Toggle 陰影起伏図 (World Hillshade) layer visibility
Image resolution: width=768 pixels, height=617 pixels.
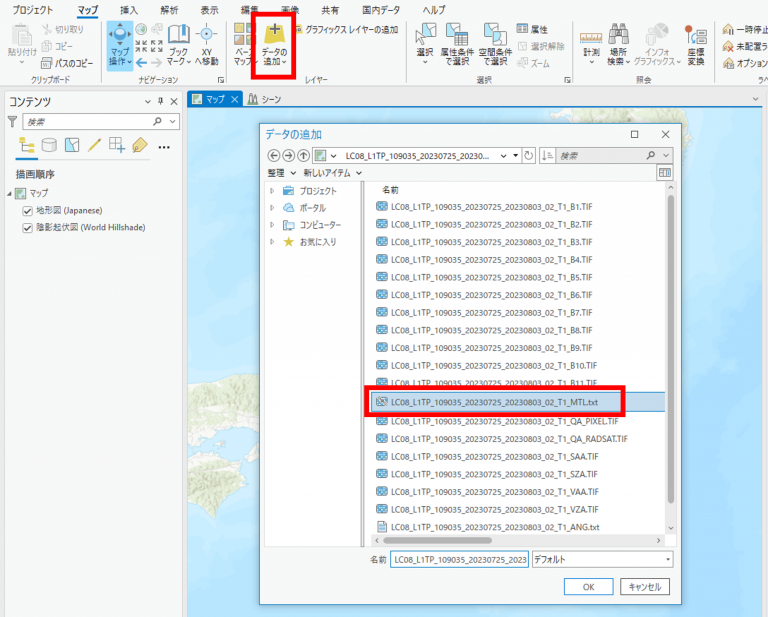(x=27, y=228)
